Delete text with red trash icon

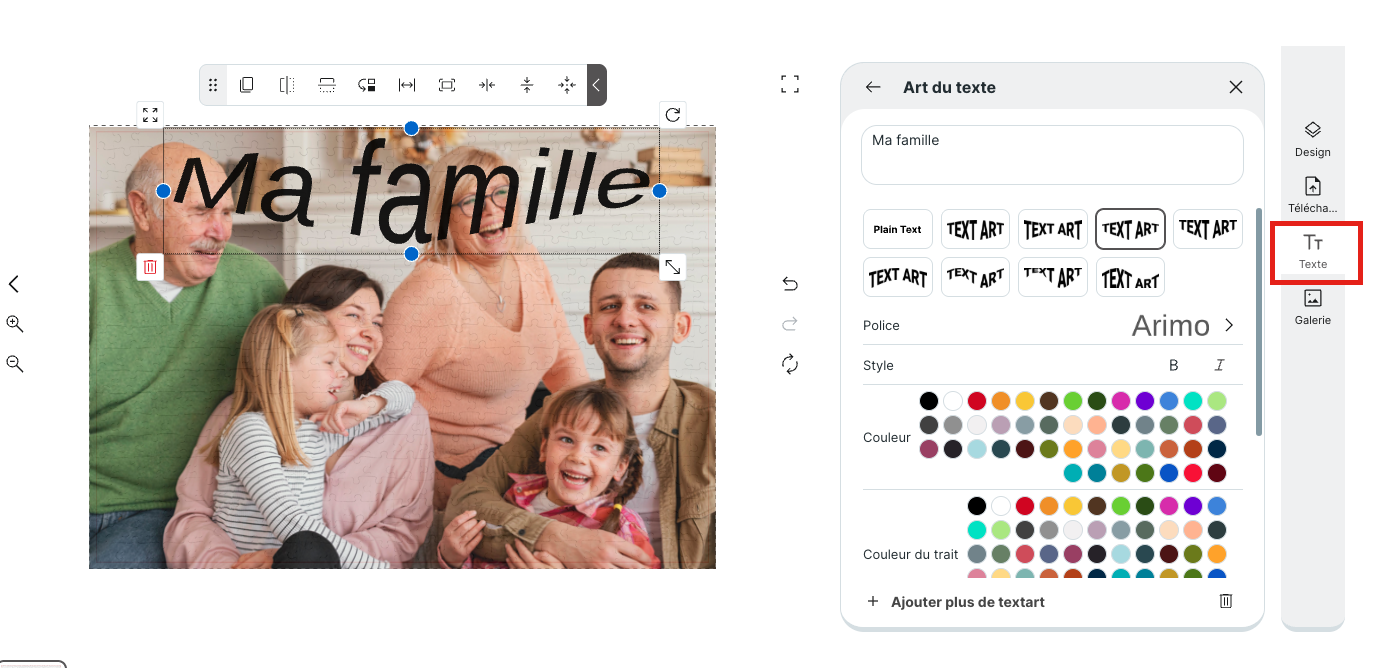point(150,266)
